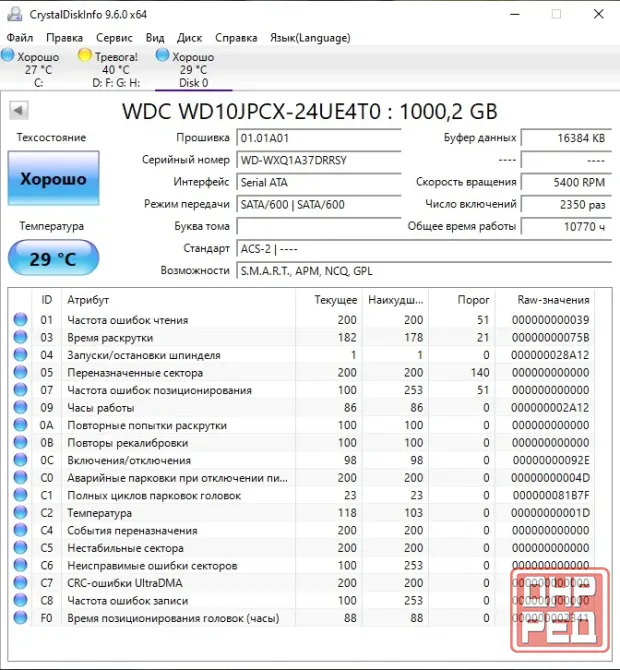Image resolution: width=620 pixels, height=670 pixels.
Task: Open the Сервис menu
Action: pyautogui.click(x=114, y=38)
